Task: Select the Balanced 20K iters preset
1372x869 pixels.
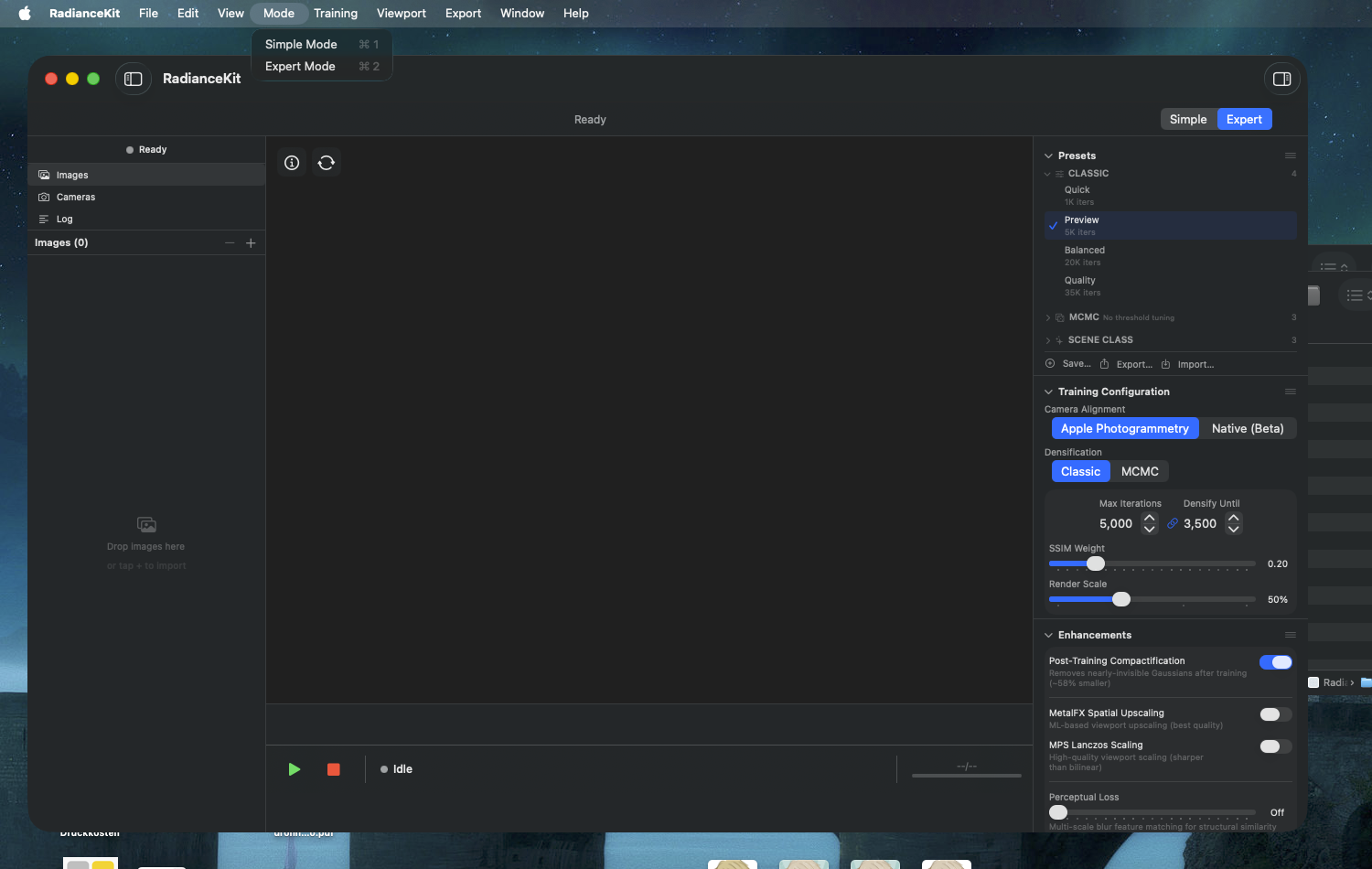Action: pyautogui.click(x=1171, y=256)
